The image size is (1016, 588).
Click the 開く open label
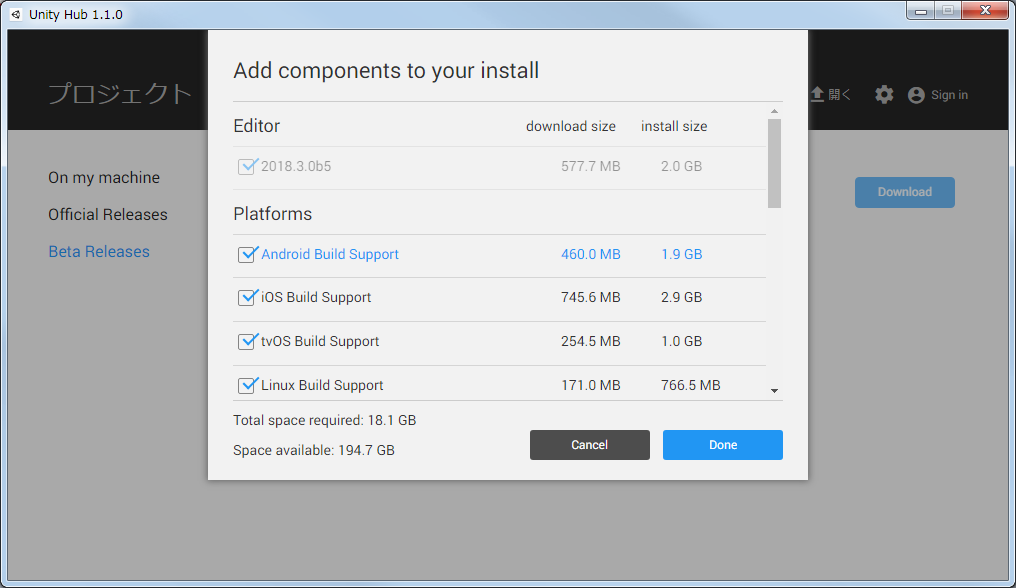[839, 95]
